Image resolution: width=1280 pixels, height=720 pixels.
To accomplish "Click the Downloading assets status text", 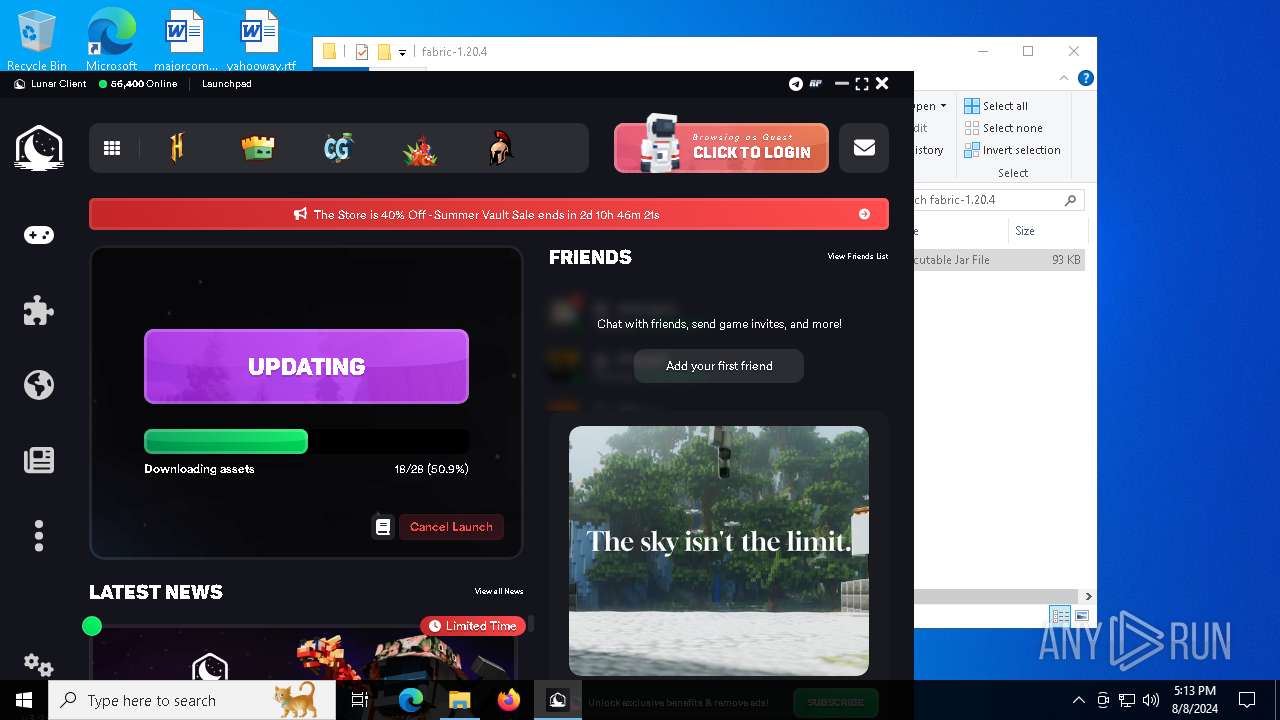I will coord(199,469).
